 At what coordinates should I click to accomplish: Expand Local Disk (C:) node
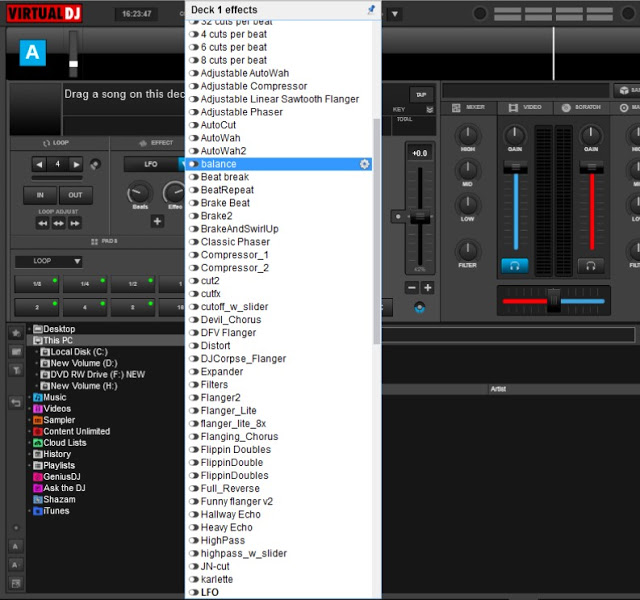point(37,352)
